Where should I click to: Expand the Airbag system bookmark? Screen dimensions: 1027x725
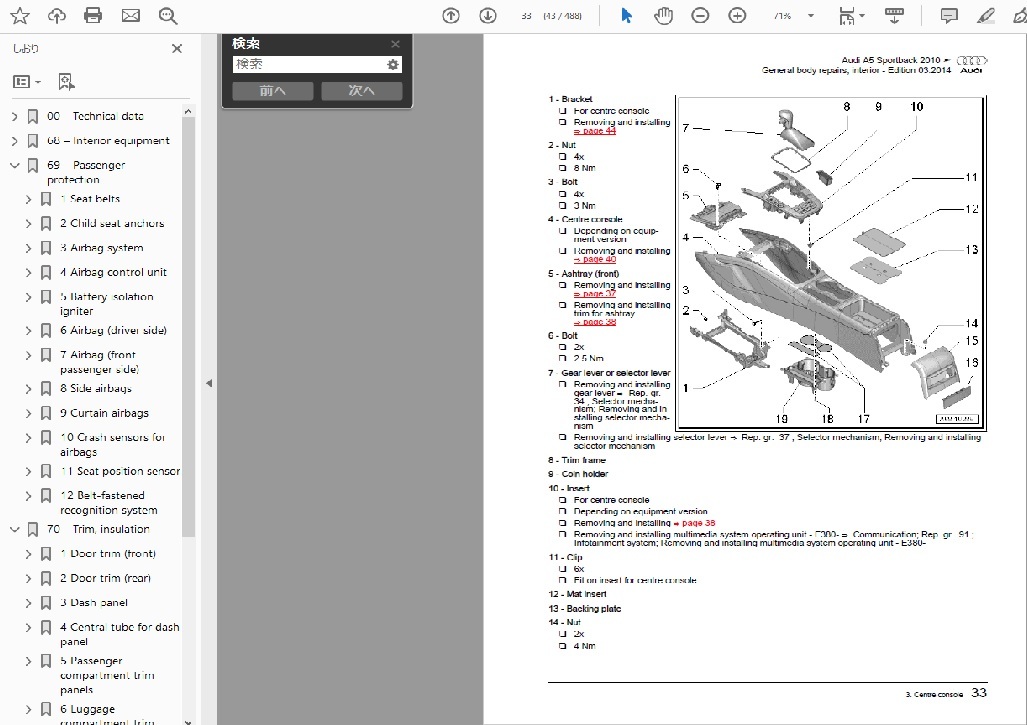(28, 248)
